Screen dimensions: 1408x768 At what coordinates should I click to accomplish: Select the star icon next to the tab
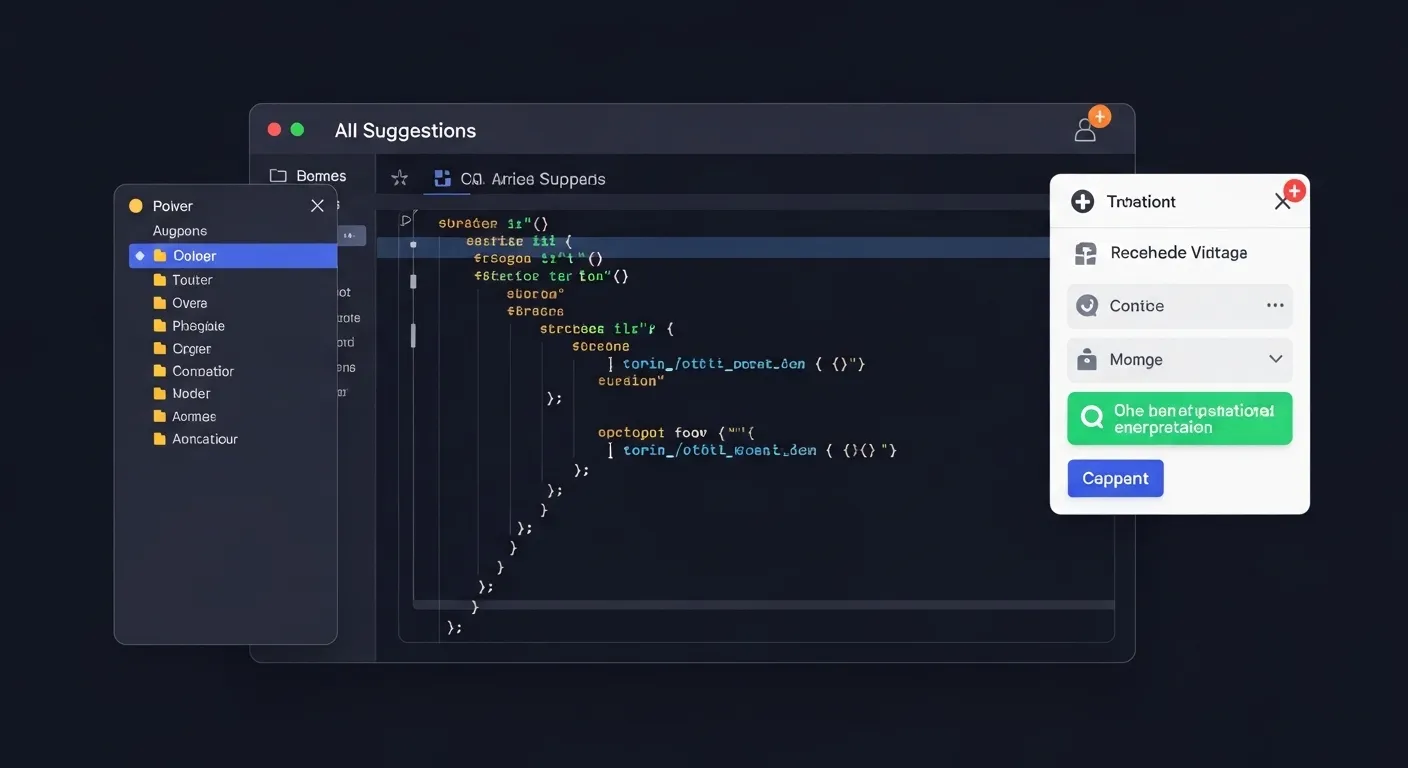click(399, 177)
